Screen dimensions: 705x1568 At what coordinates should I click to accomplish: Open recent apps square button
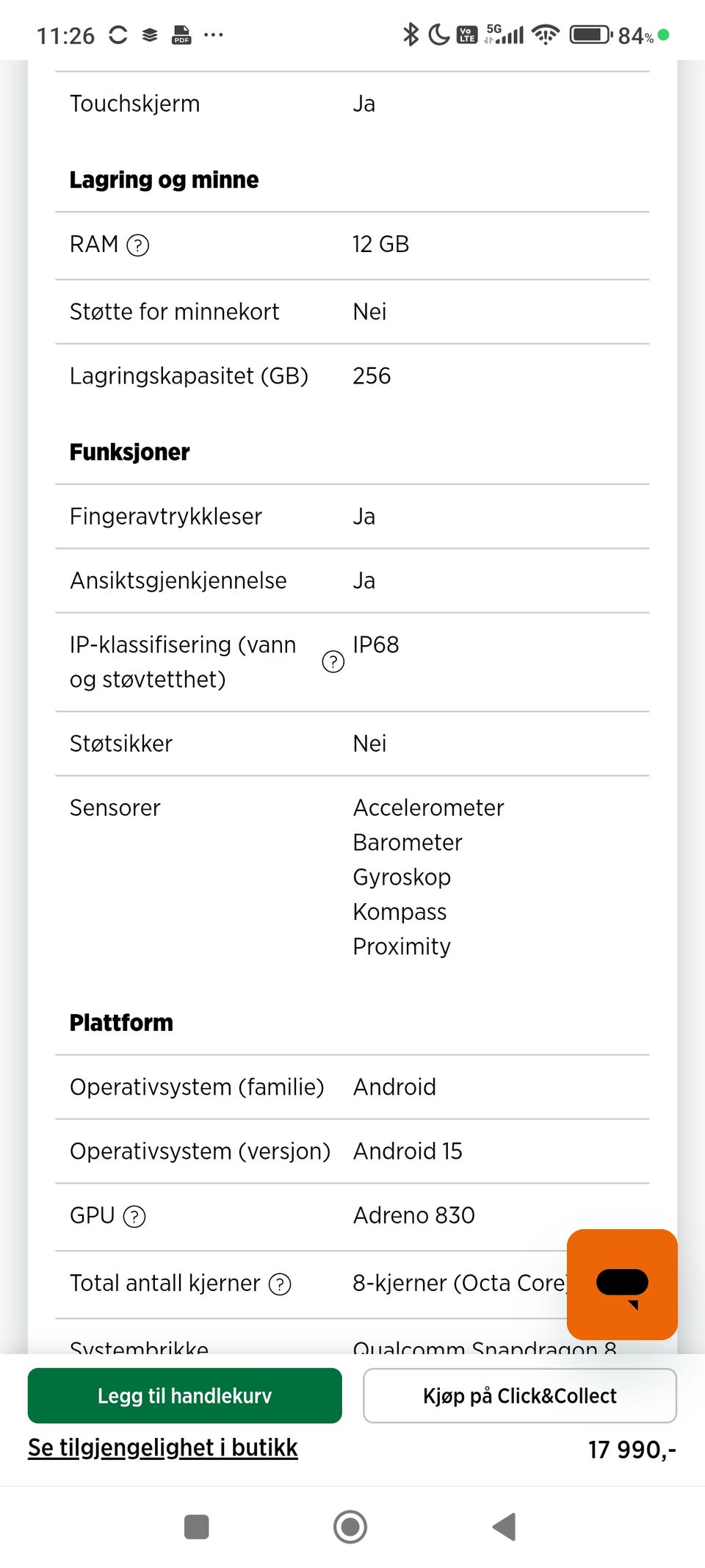point(196,1526)
